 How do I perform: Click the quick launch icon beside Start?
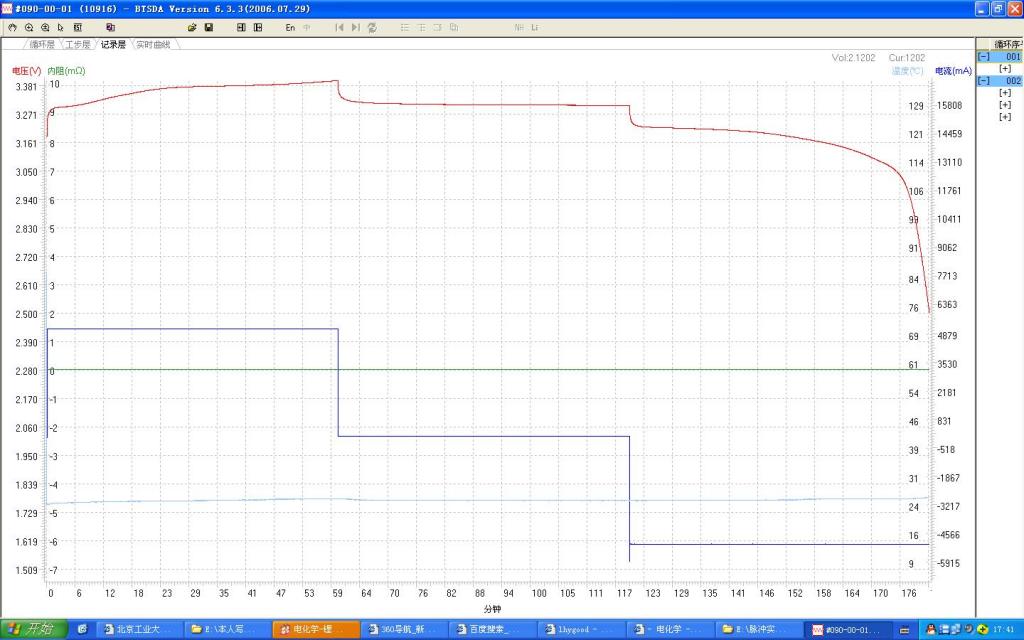(x=82, y=629)
